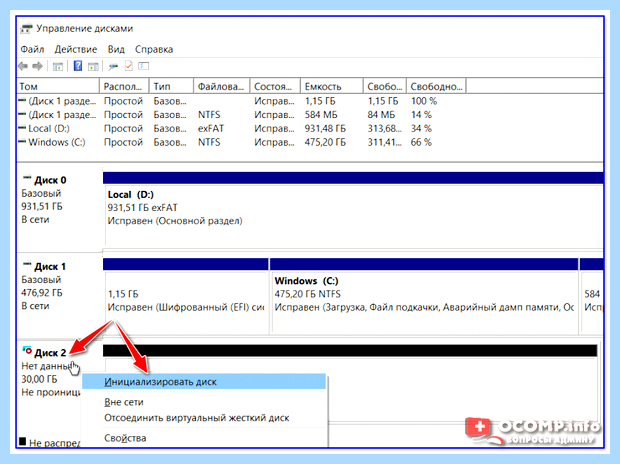Image resolution: width=620 pixels, height=464 pixels.
Task: Select the Local (D:) 931,51 ГБ exFAT partition
Action: (353, 208)
